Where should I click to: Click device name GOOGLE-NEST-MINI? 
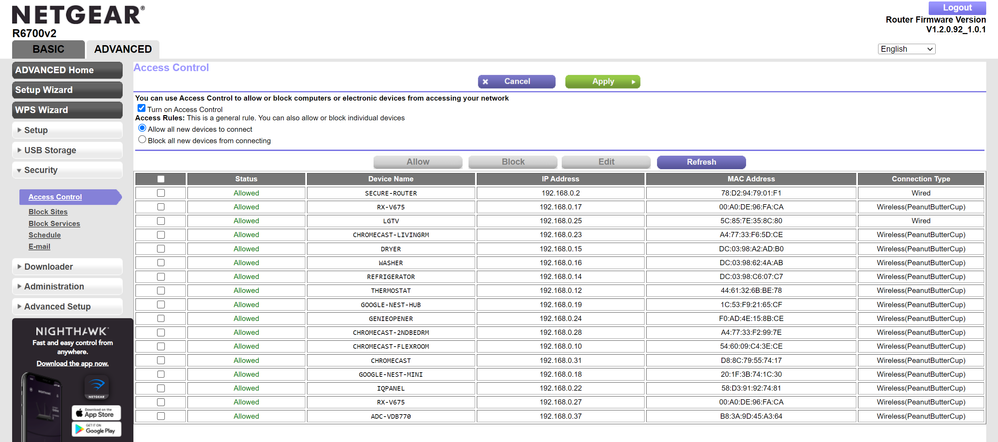coord(391,374)
